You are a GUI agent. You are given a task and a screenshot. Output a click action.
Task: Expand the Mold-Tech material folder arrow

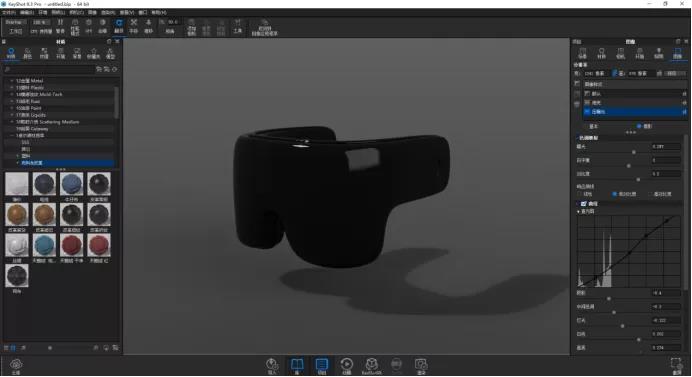[x=12, y=94]
